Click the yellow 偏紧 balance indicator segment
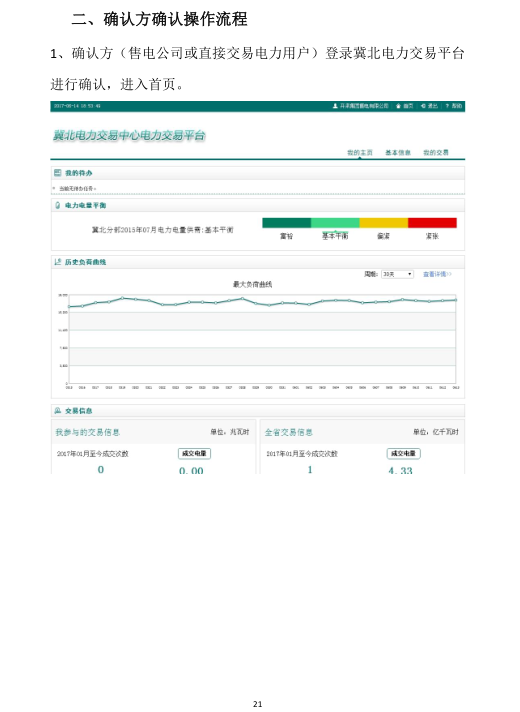The height and width of the screenshot is (712, 520). 384,223
